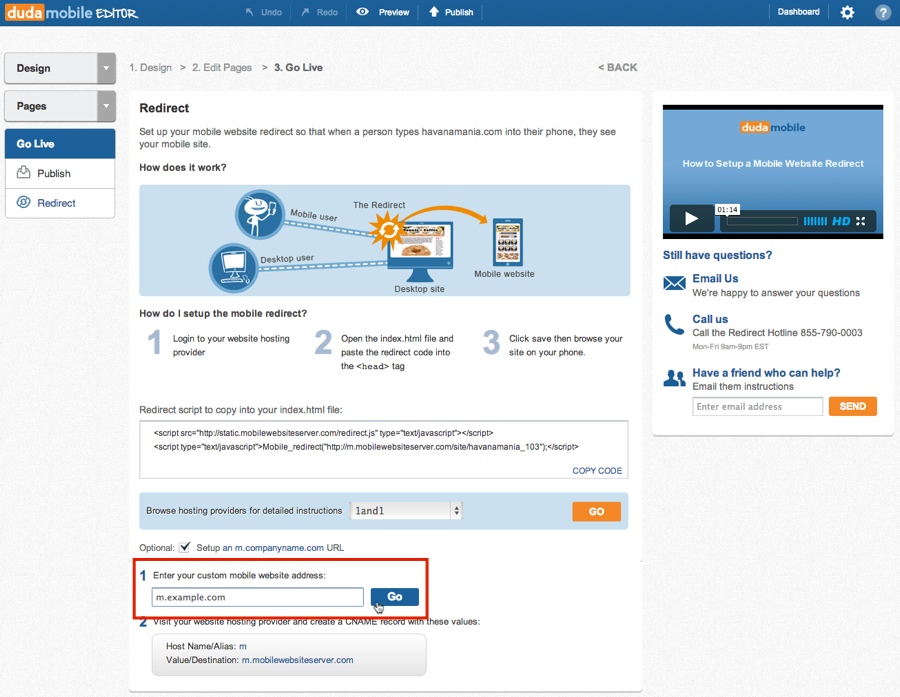The width and height of the screenshot is (900, 697).
Task: Click the Preview eye icon
Action: pyautogui.click(x=362, y=11)
